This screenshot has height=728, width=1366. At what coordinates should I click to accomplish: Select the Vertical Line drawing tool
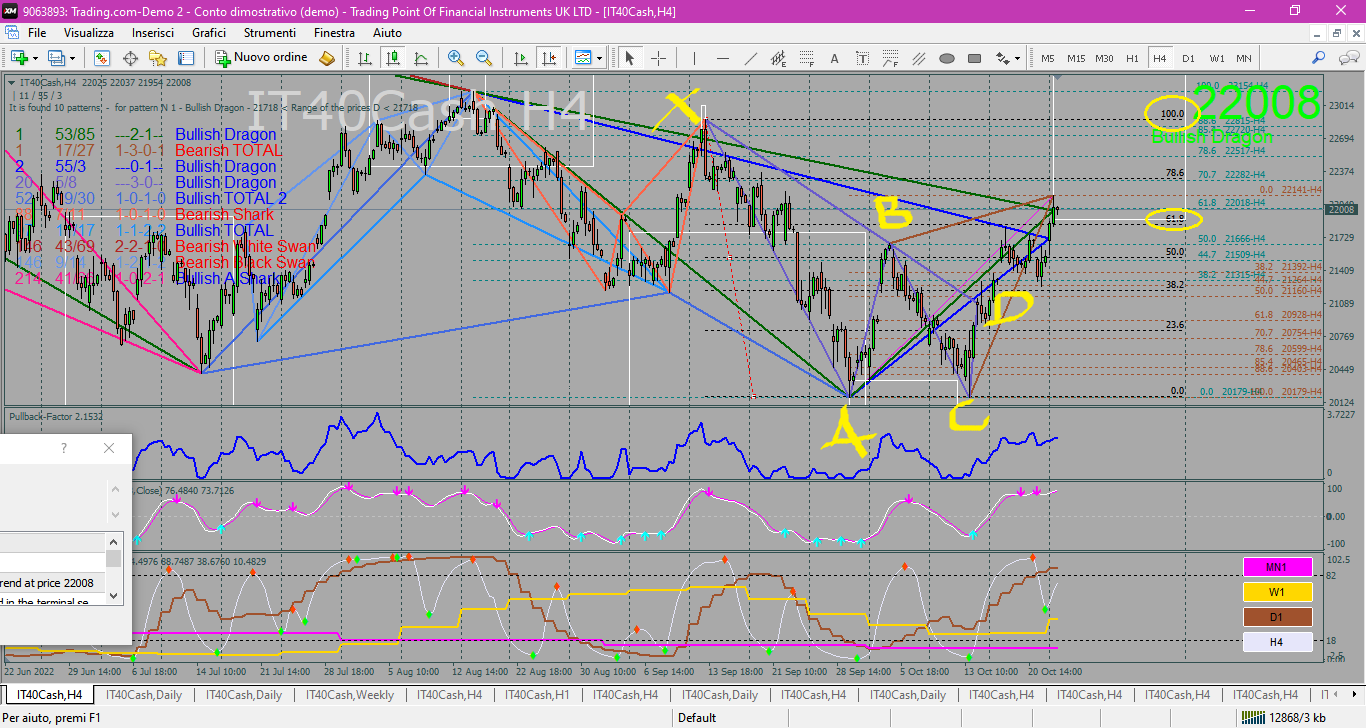695,58
